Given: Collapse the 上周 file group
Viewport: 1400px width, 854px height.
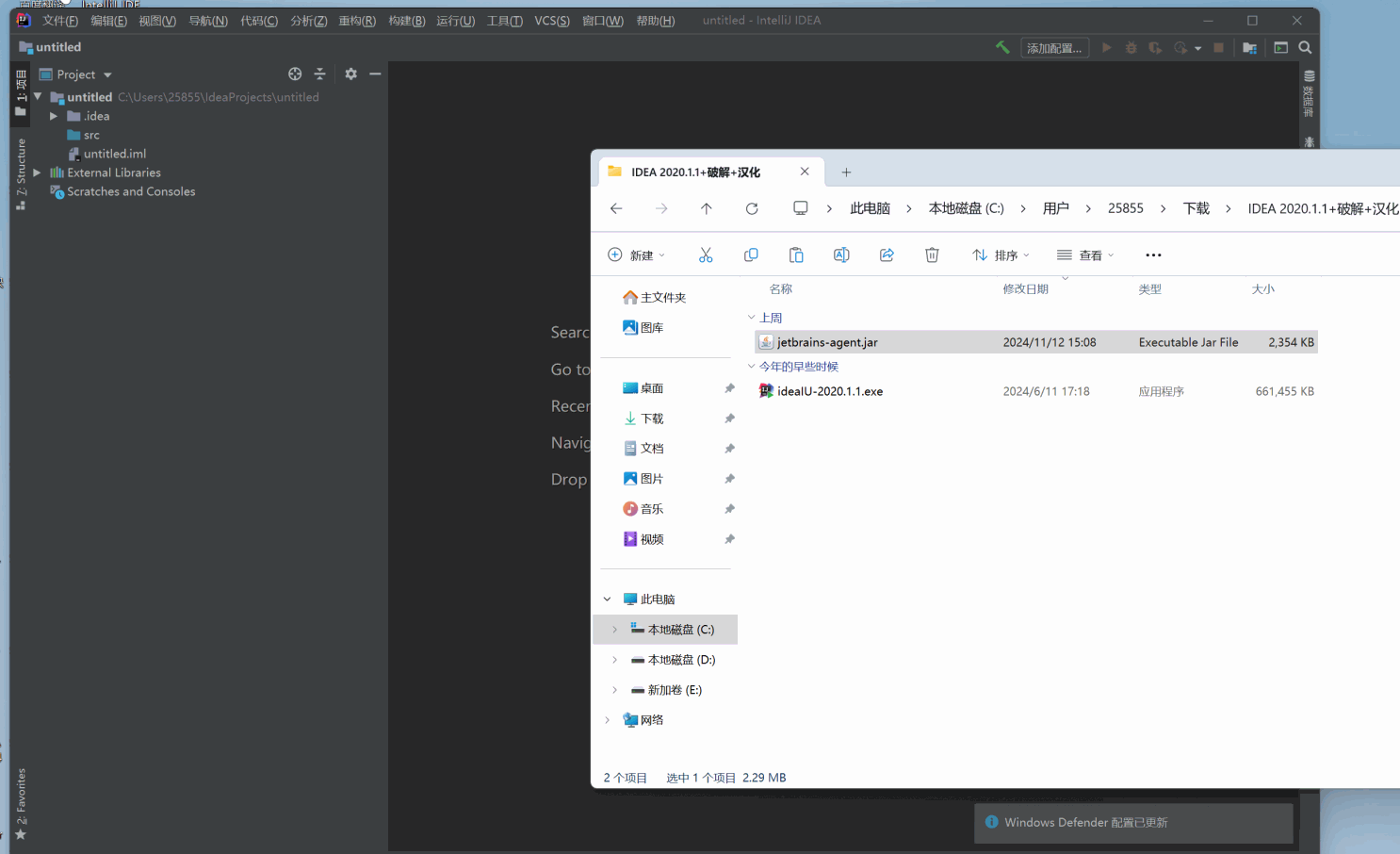Looking at the screenshot, I should 752,318.
